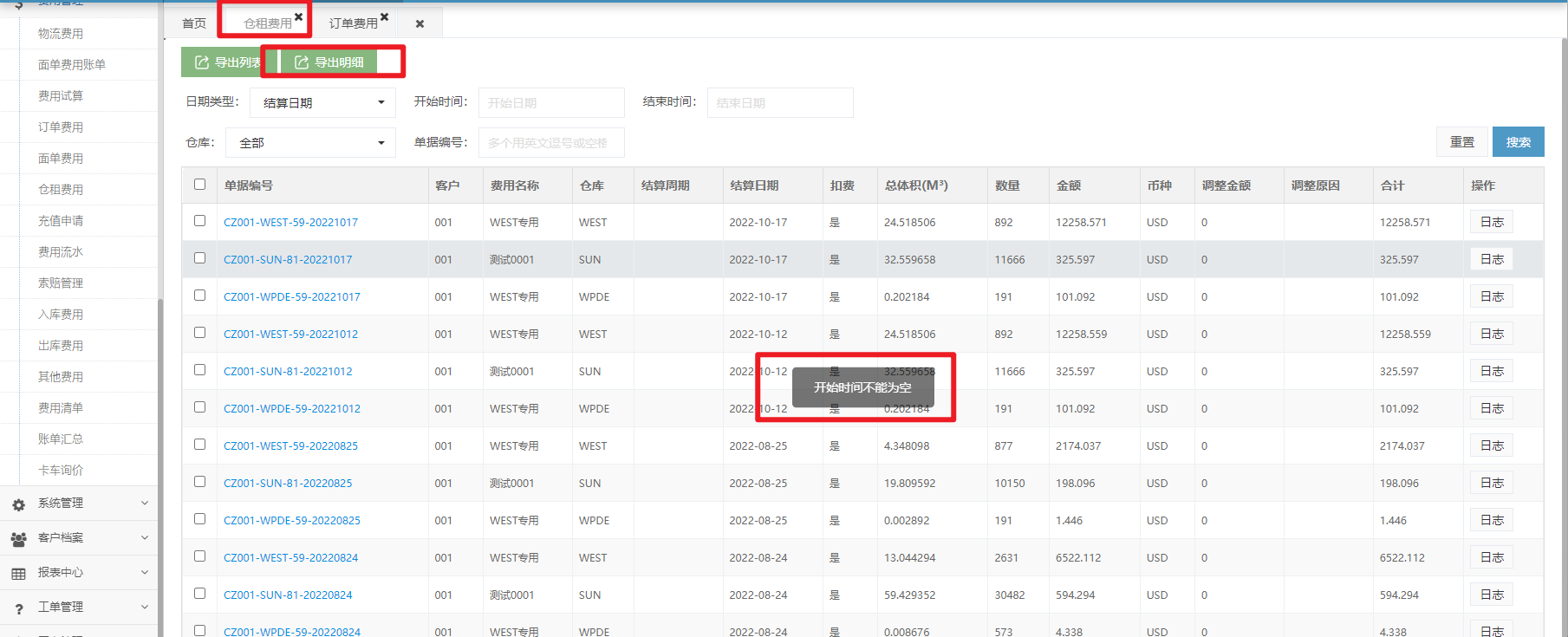Switch to the 仓租费用 tab

click(267, 23)
